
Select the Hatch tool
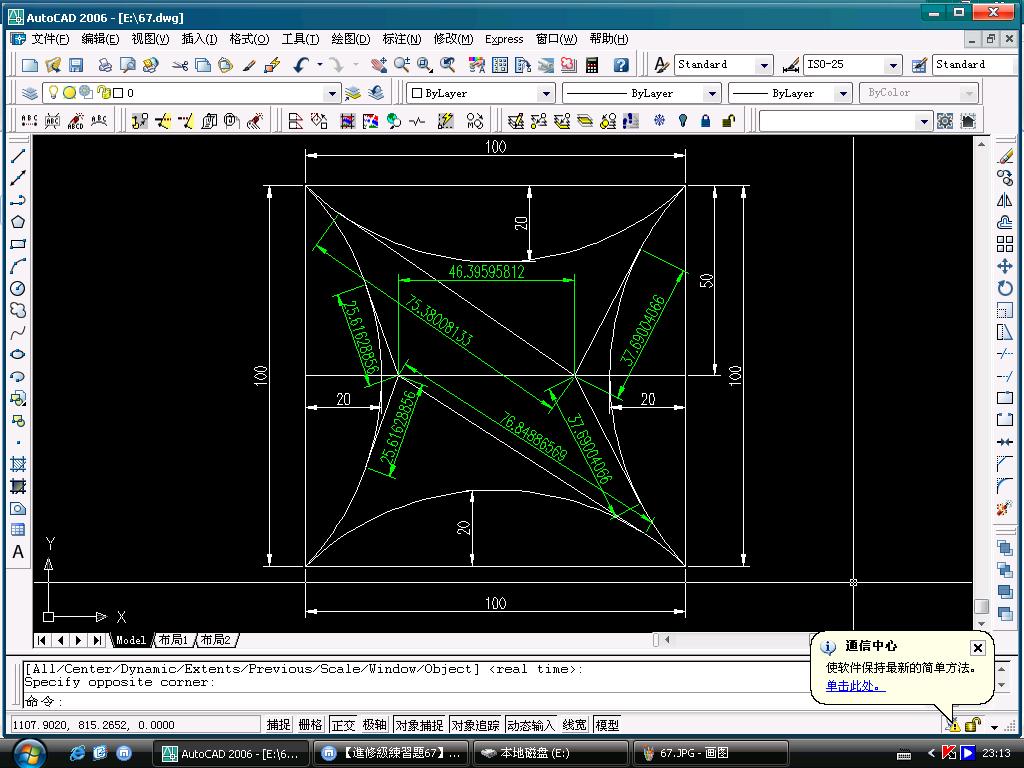pos(18,464)
